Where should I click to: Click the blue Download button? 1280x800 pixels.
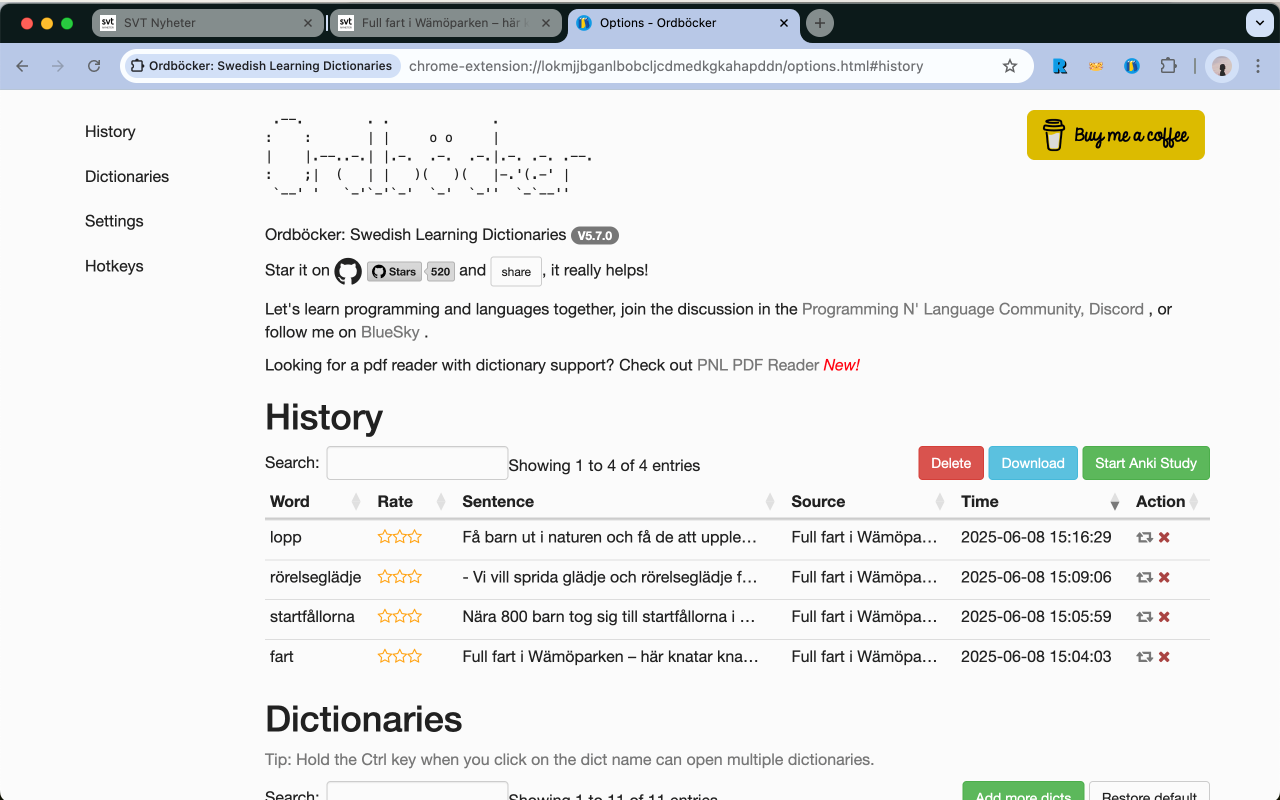pyautogui.click(x=1033, y=463)
